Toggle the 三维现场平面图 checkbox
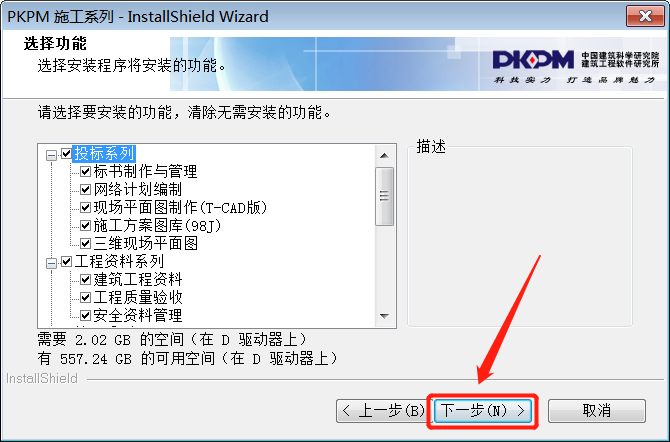 coord(85,243)
